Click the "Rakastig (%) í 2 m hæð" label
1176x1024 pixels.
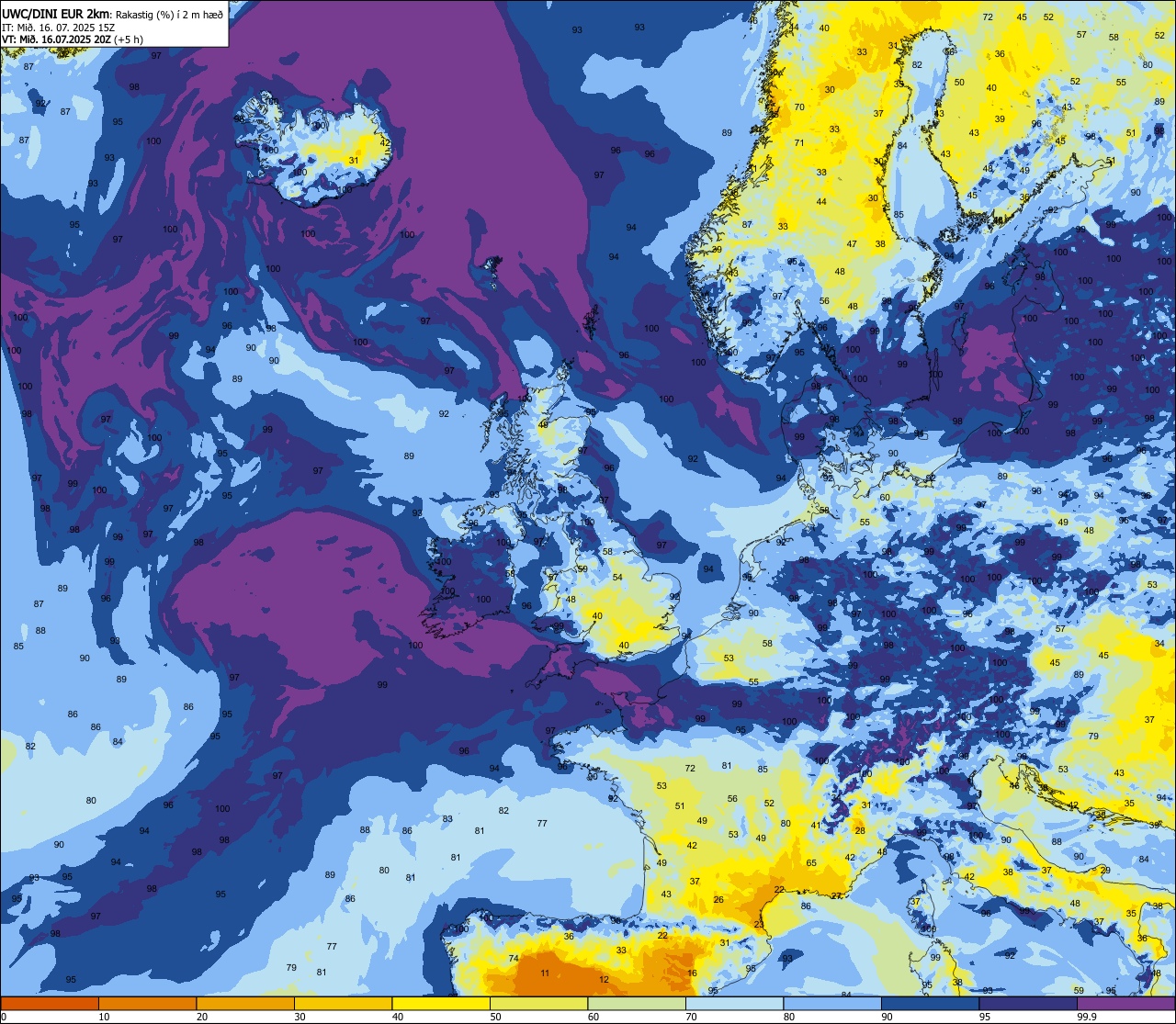(169, 14)
